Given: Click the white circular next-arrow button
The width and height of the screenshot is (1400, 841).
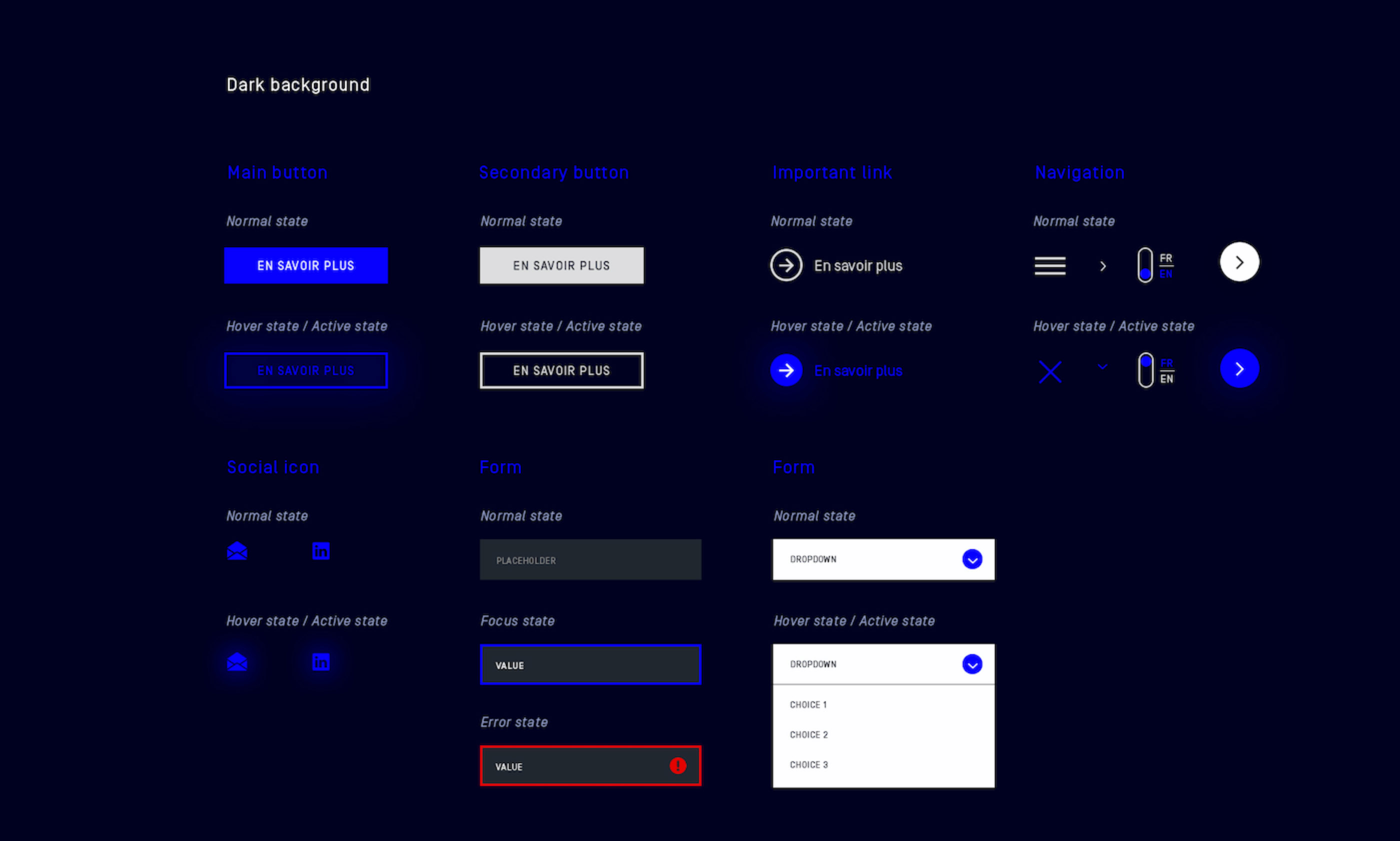Looking at the screenshot, I should [x=1239, y=262].
